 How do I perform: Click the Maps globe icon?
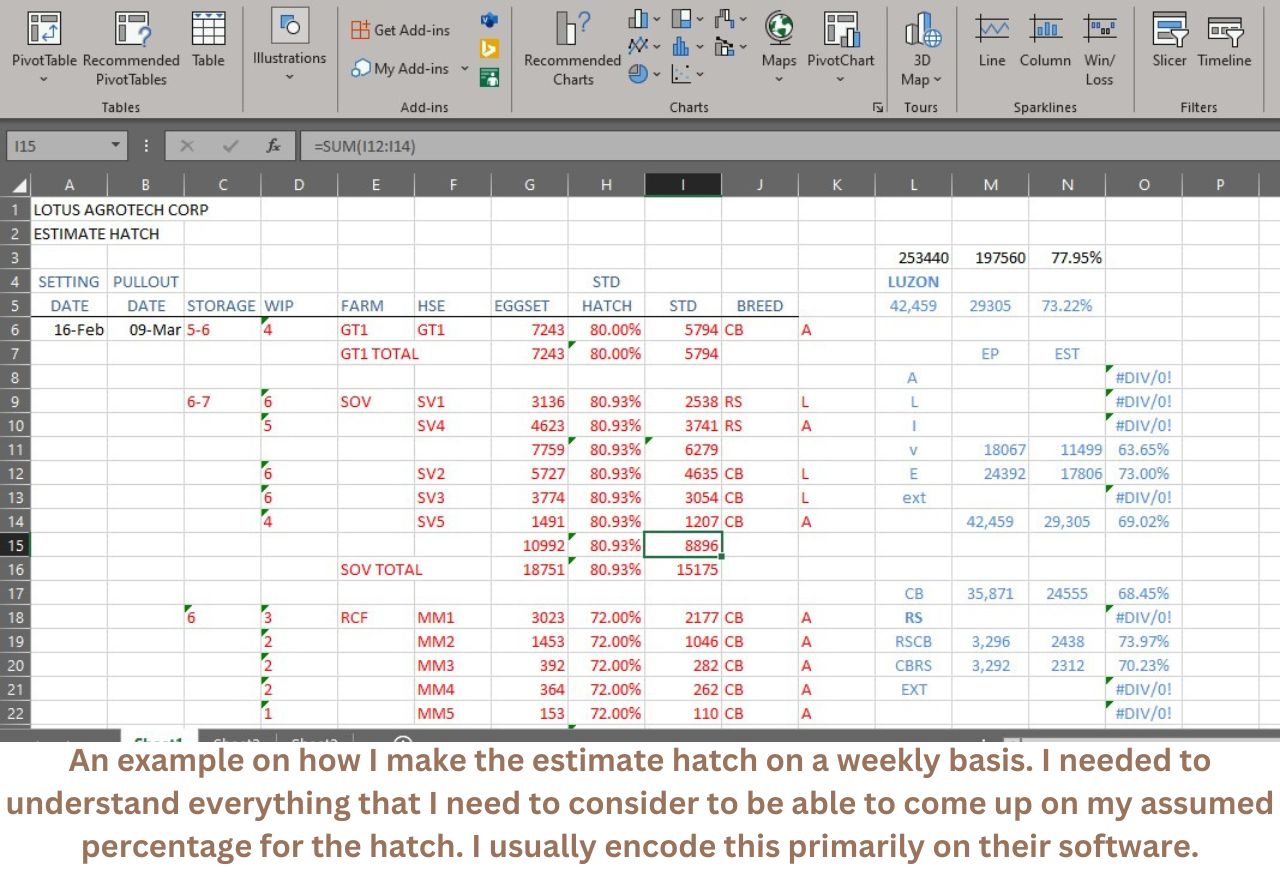(x=779, y=27)
